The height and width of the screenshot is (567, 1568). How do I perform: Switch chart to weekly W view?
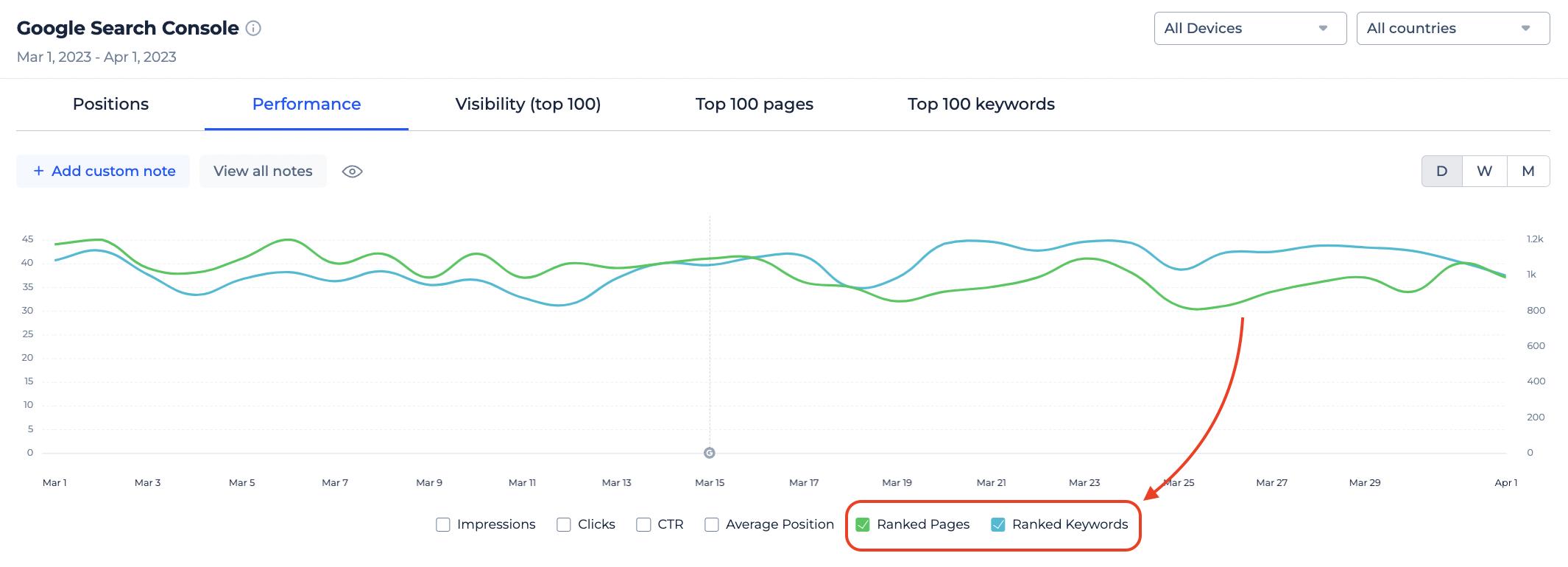coord(1484,171)
